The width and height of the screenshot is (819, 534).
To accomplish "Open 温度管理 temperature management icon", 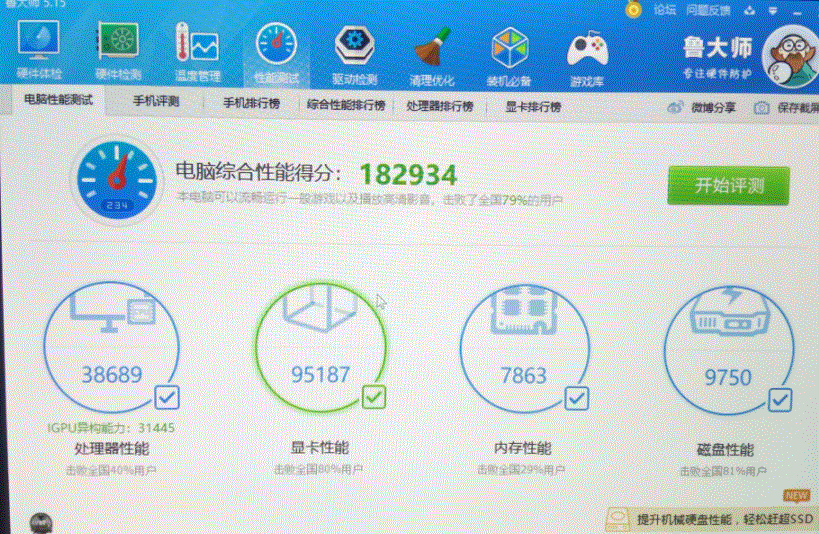I will click(197, 42).
